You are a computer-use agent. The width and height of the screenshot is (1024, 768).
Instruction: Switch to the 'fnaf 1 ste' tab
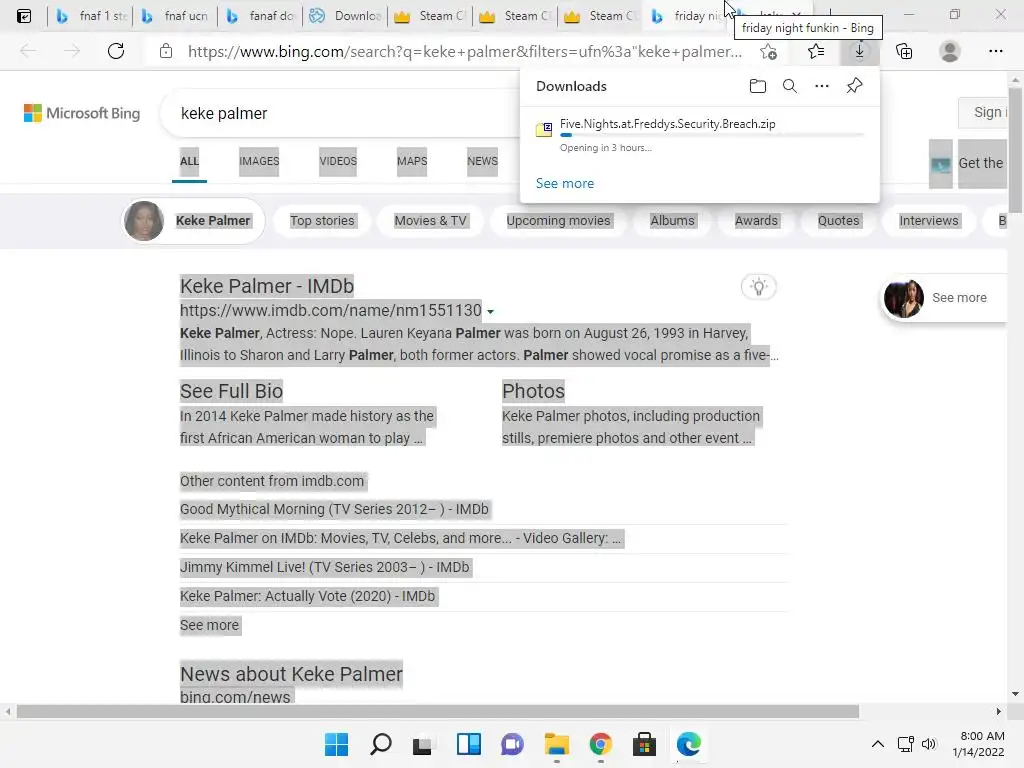click(x=91, y=16)
